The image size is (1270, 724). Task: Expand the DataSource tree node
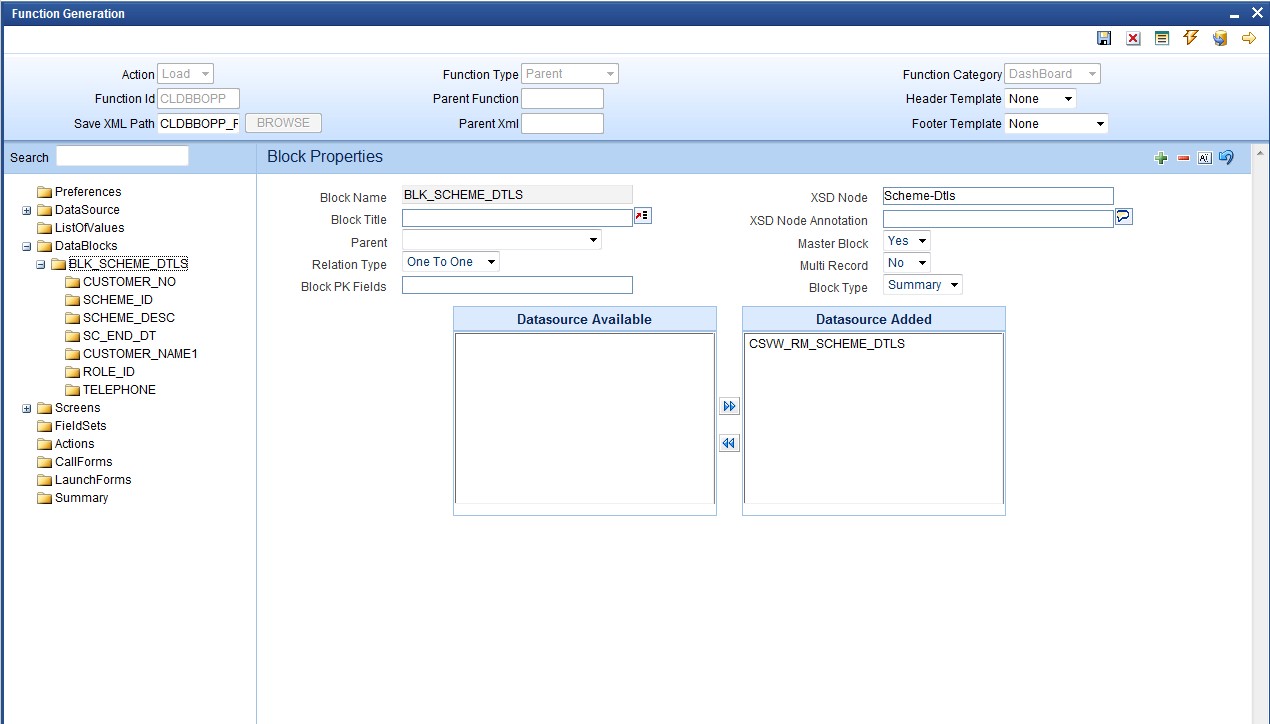tap(27, 210)
